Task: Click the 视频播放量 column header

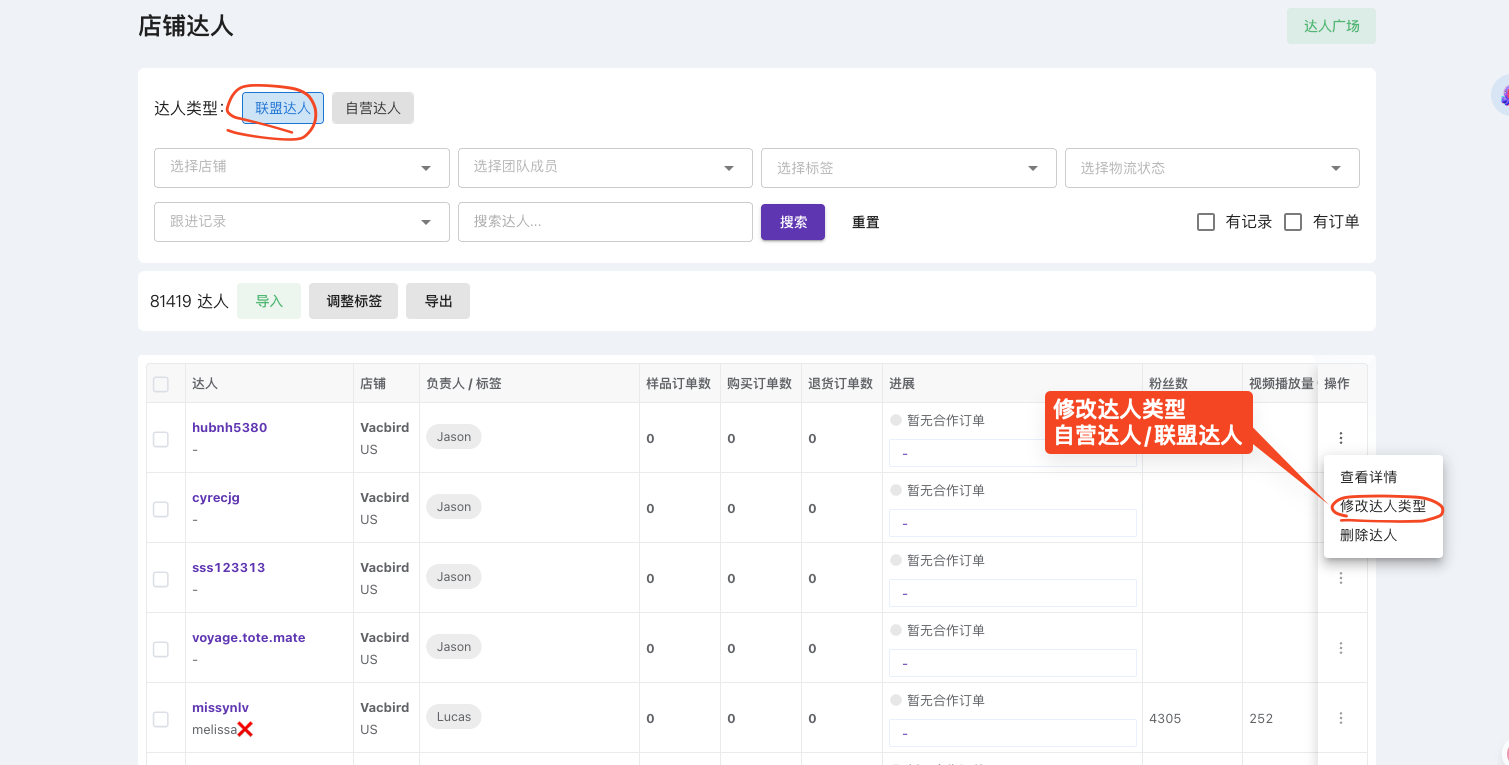Action: pyautogui.click(x=1281, y=384)
